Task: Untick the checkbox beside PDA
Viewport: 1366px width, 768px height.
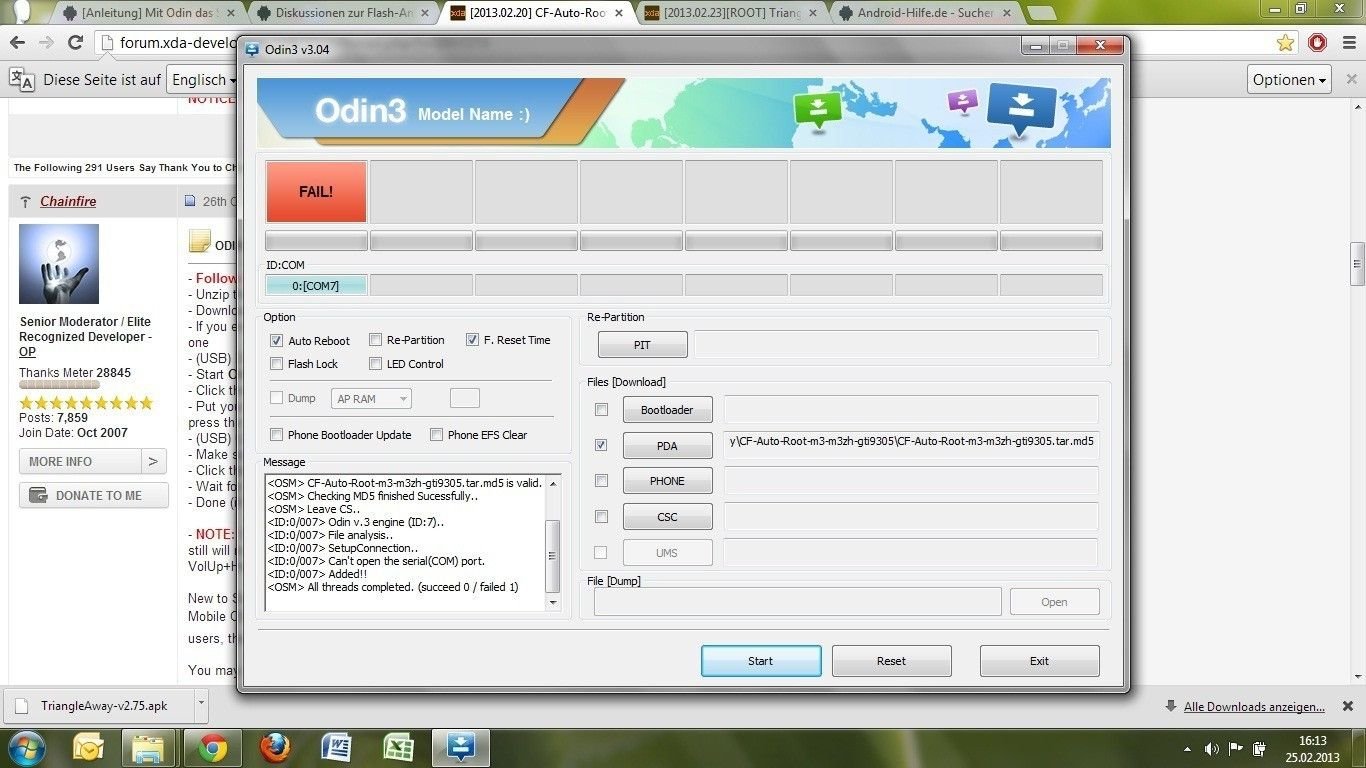Action: tap(601, 445)
